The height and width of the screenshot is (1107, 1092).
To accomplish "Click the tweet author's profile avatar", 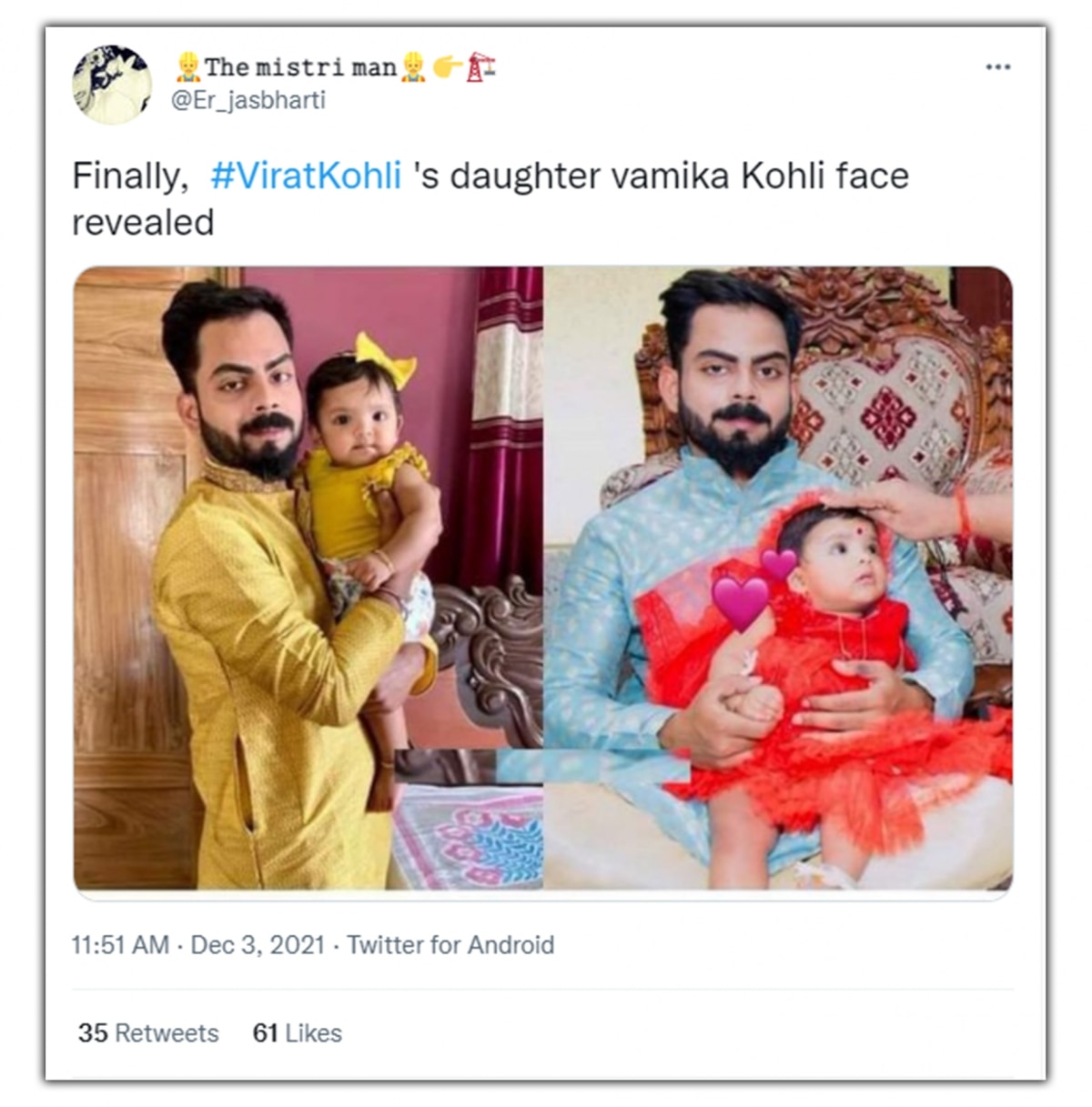I will click(112, 84).
